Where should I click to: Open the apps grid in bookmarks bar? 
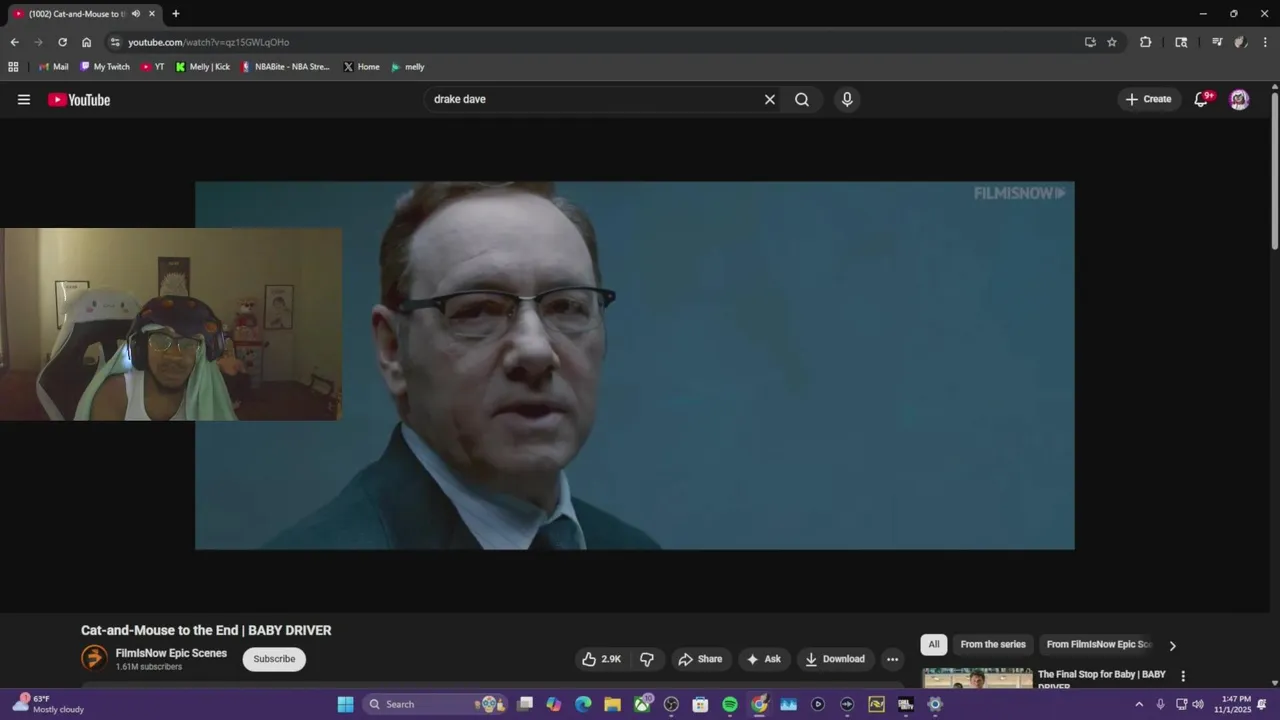13,67
